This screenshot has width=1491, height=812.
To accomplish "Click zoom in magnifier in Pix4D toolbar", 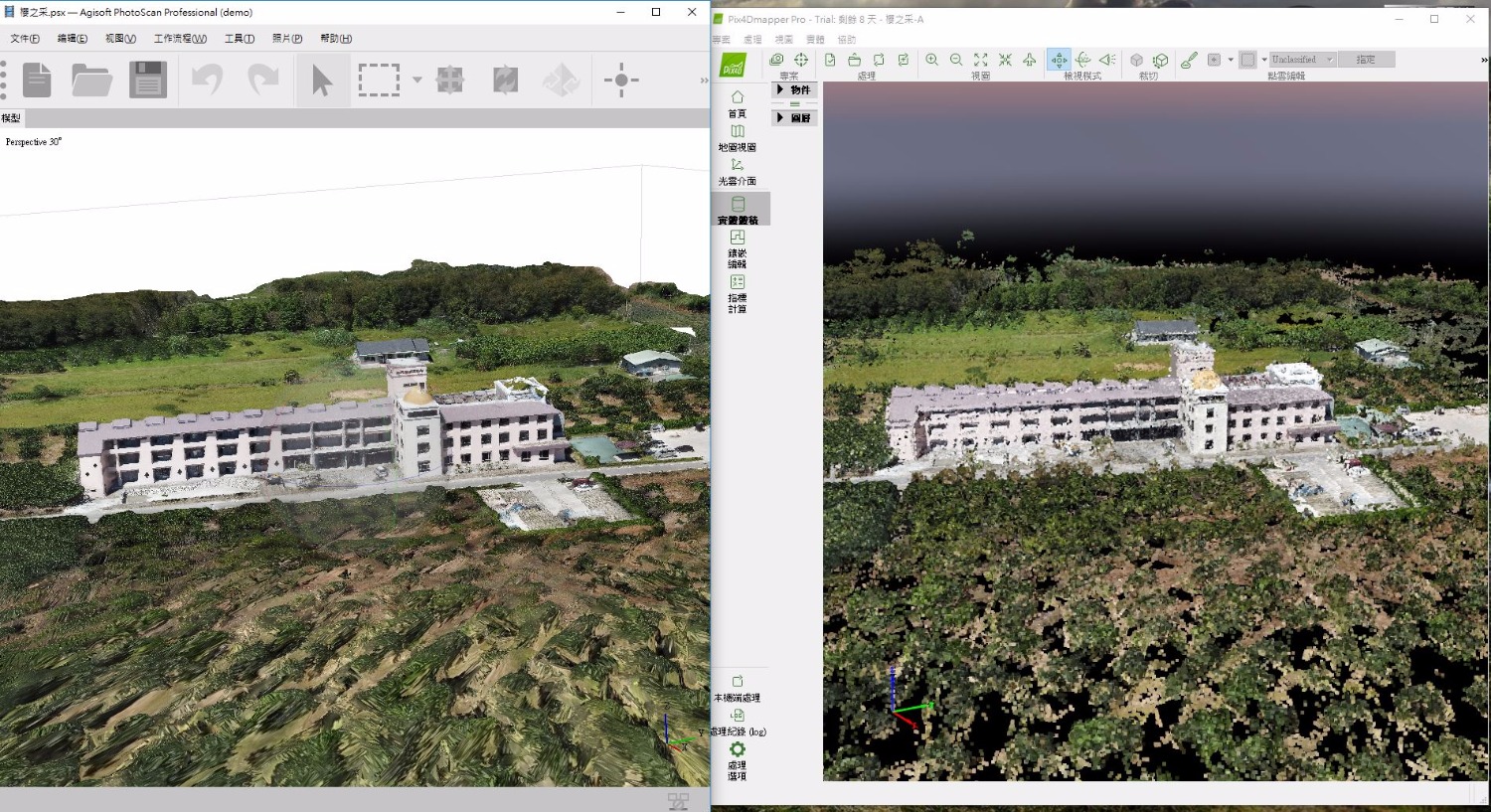I will [931, 60].
